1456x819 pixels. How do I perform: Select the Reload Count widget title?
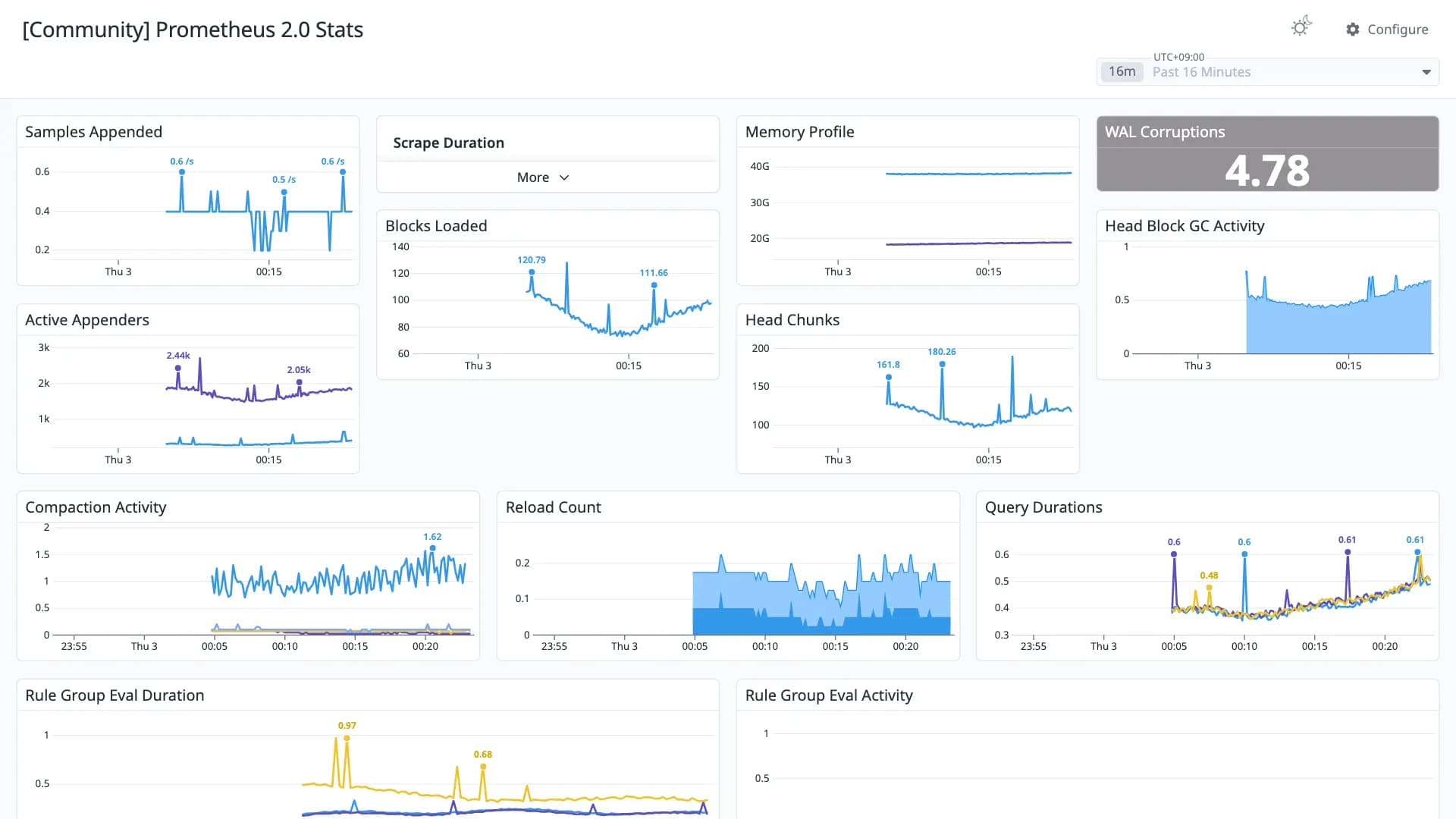[554, 507]
